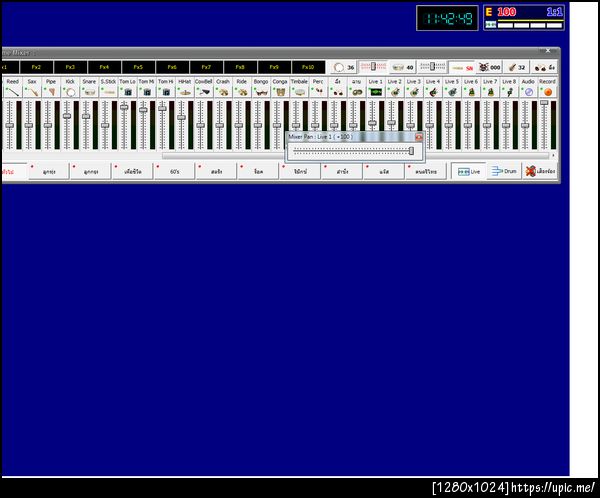Viewport: 600px width, 498px height.
Task: Click the orange Record channel icon
Action: pos(548,92)
